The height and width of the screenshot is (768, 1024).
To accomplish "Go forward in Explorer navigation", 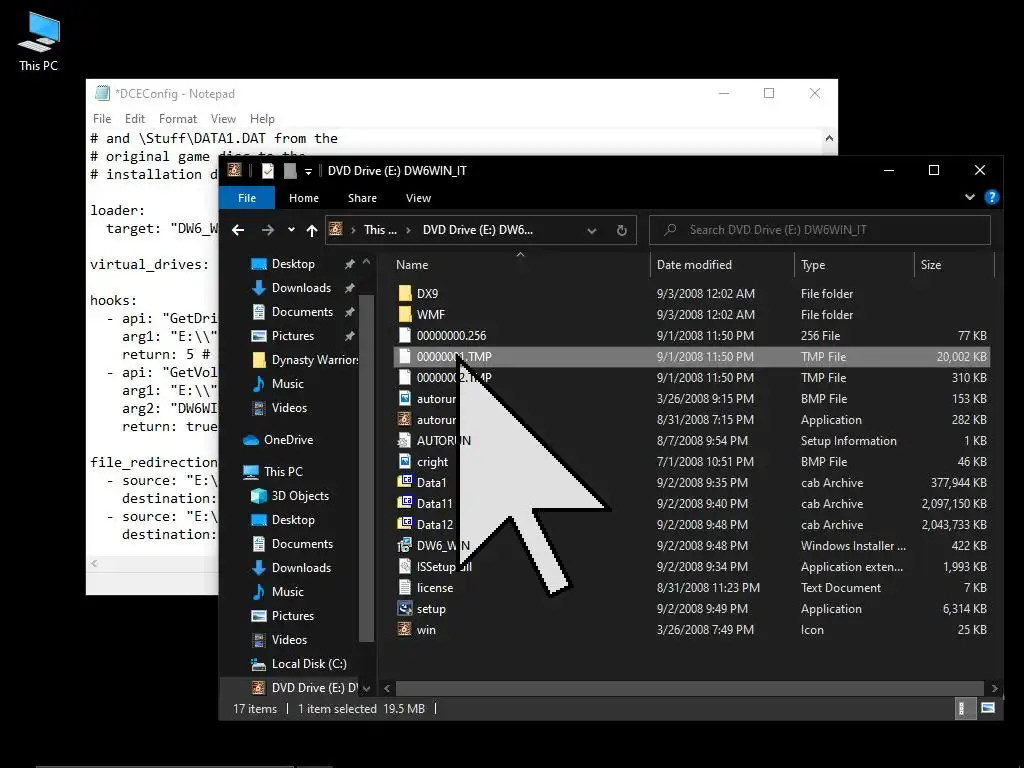I will pyautogui.click(x=268, y=230).
